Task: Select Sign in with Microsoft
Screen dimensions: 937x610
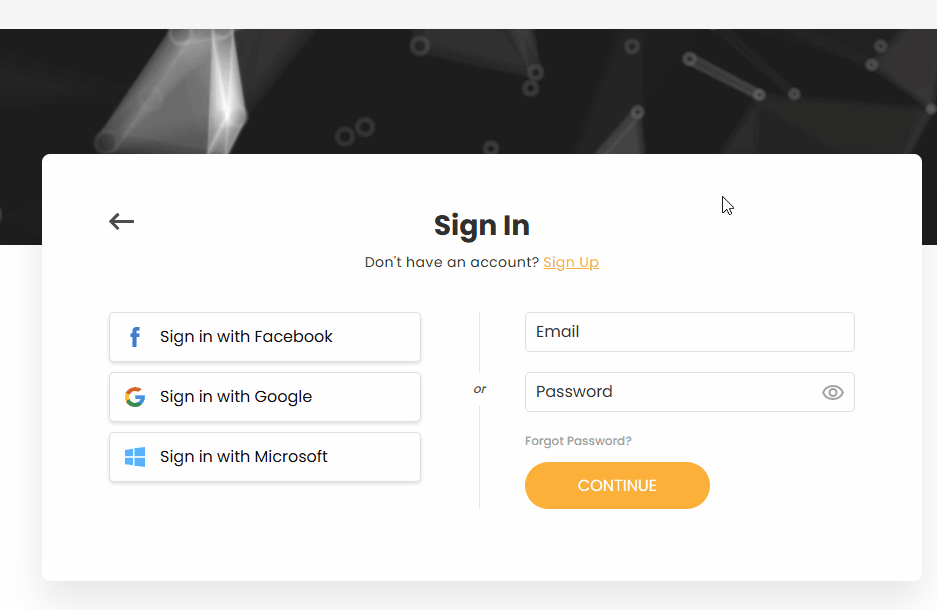Action: click(264, 457)
